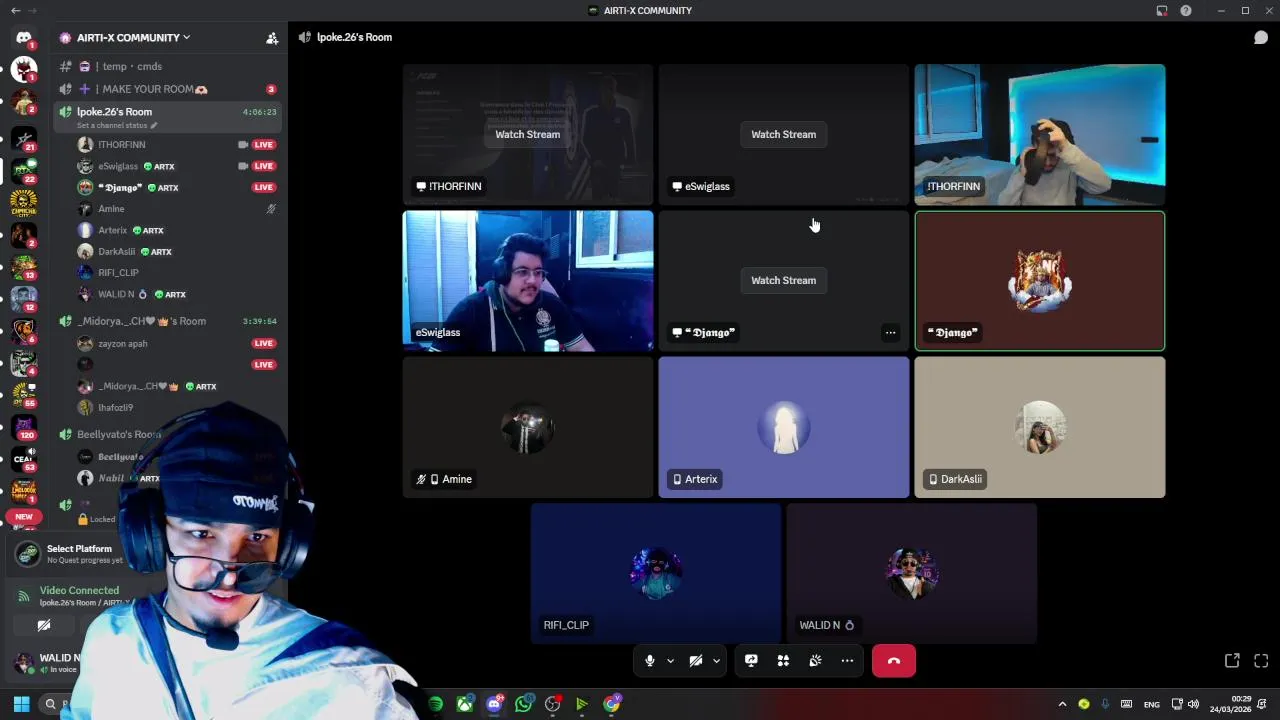The width and height of the screenshot is (1280, 720).
Task: Open Discord direct messages home icon
Action: [24, 37]
